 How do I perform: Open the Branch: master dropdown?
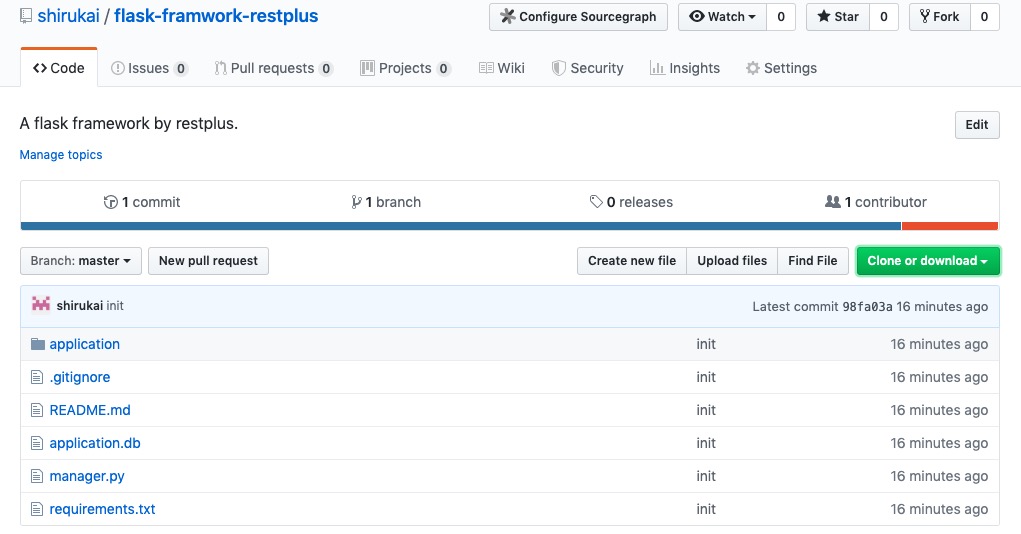click(x=81, y=260)
